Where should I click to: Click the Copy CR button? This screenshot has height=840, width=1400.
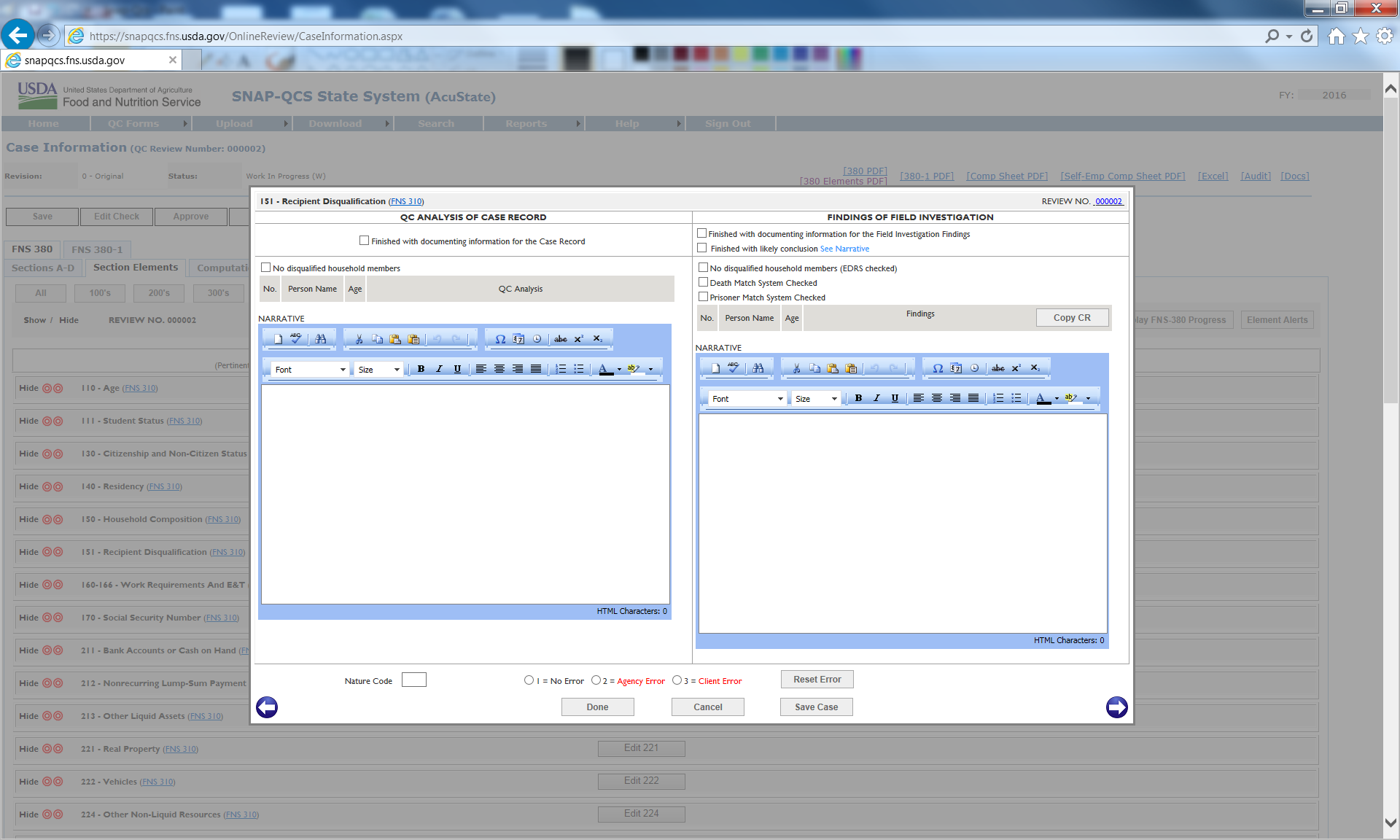coord(1072,318)
